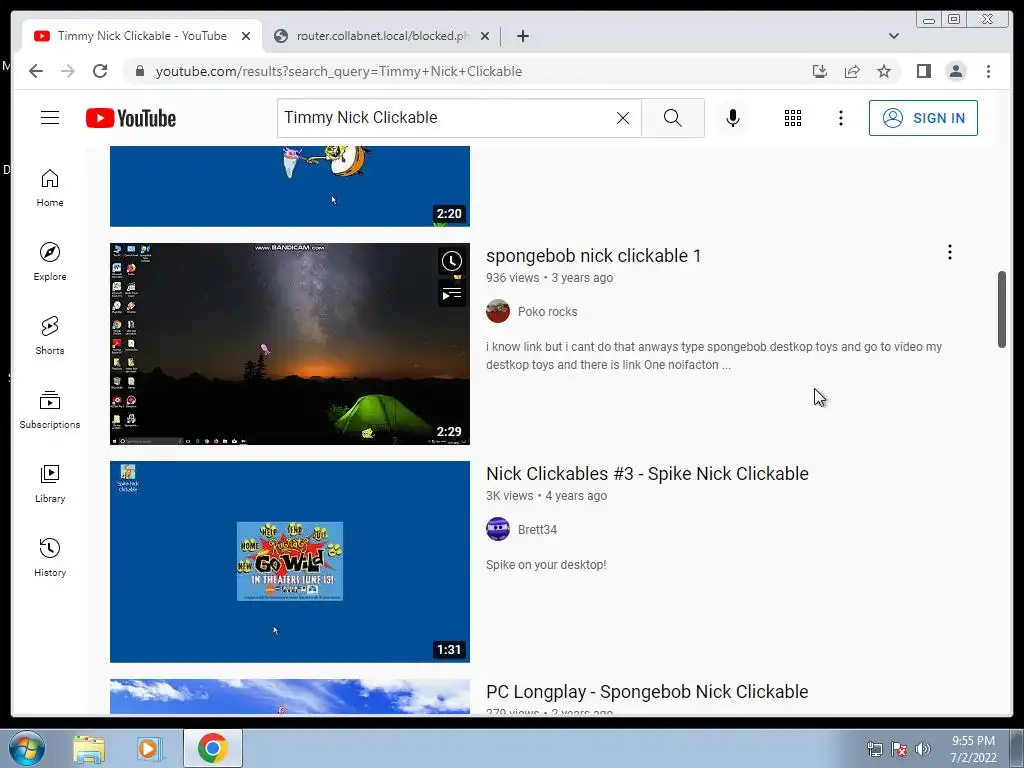Open Explore in the sidebar
The width and height of the screenshot is (1024, 768).
pyautogui.click(x=50, y=262)
